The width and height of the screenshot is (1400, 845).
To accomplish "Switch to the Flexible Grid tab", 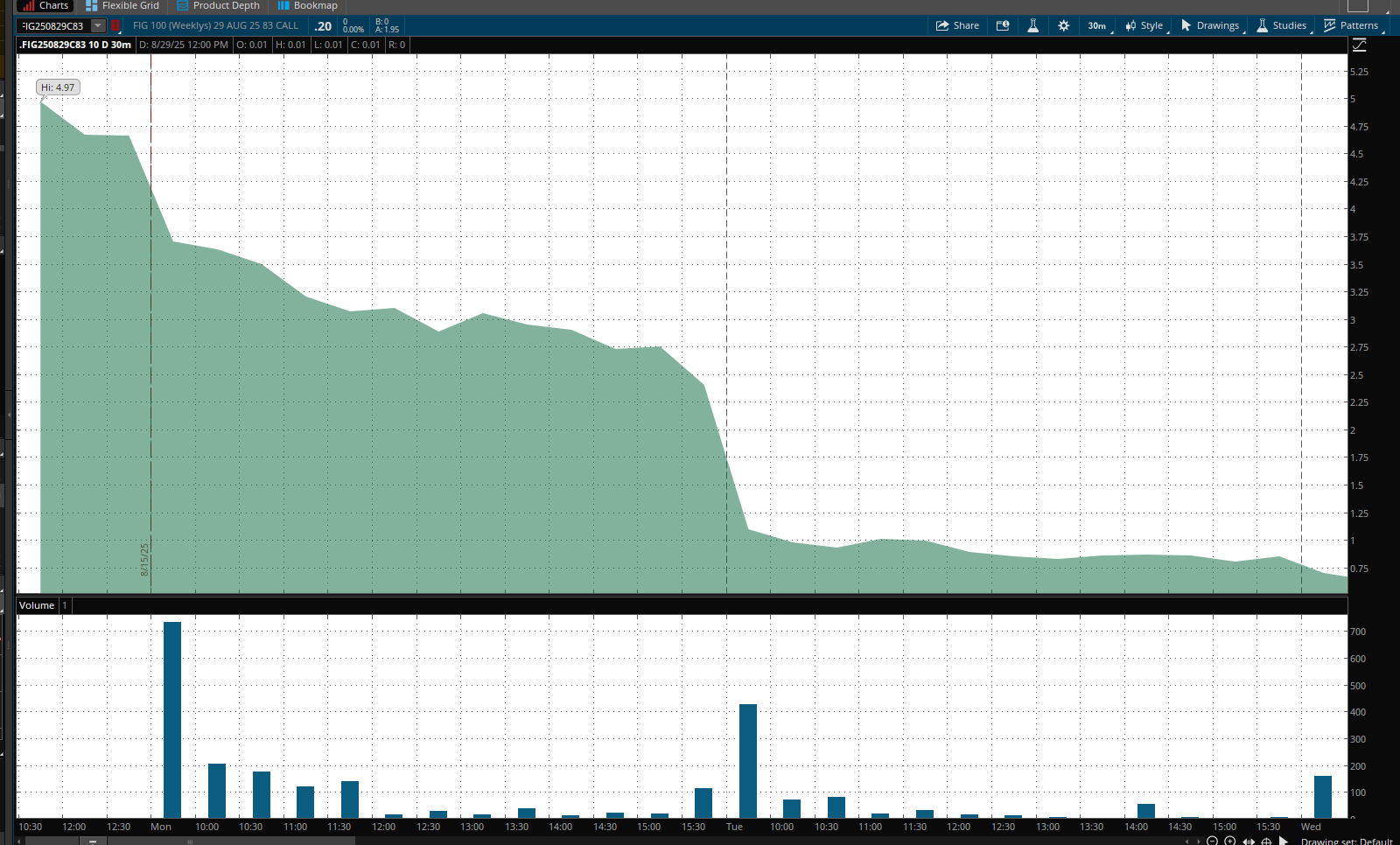I will click(x=122, y=5).
